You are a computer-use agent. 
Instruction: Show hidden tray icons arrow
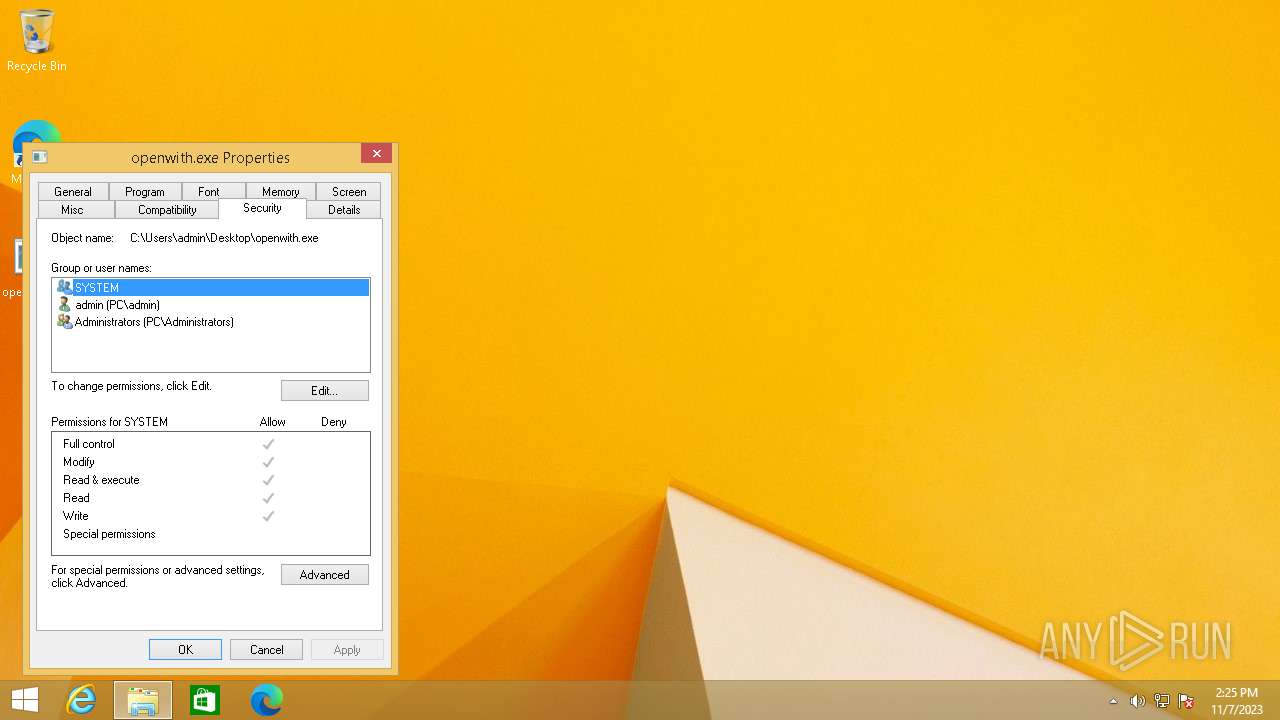click(1113, 701)
